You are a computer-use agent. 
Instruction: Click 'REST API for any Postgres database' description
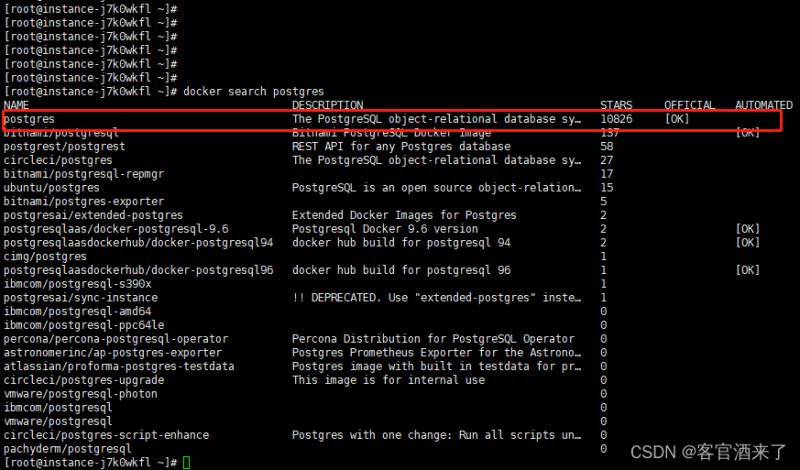(x=401, y=146)
